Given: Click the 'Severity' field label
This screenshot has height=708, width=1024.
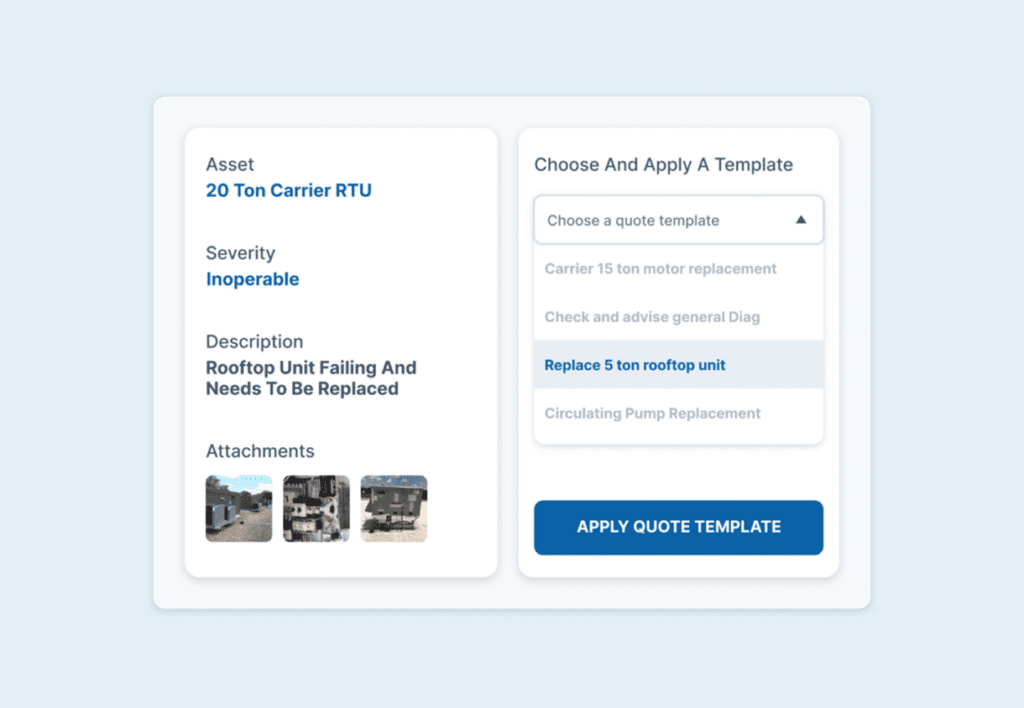Looking at the screenshot, I should [240, 253].
